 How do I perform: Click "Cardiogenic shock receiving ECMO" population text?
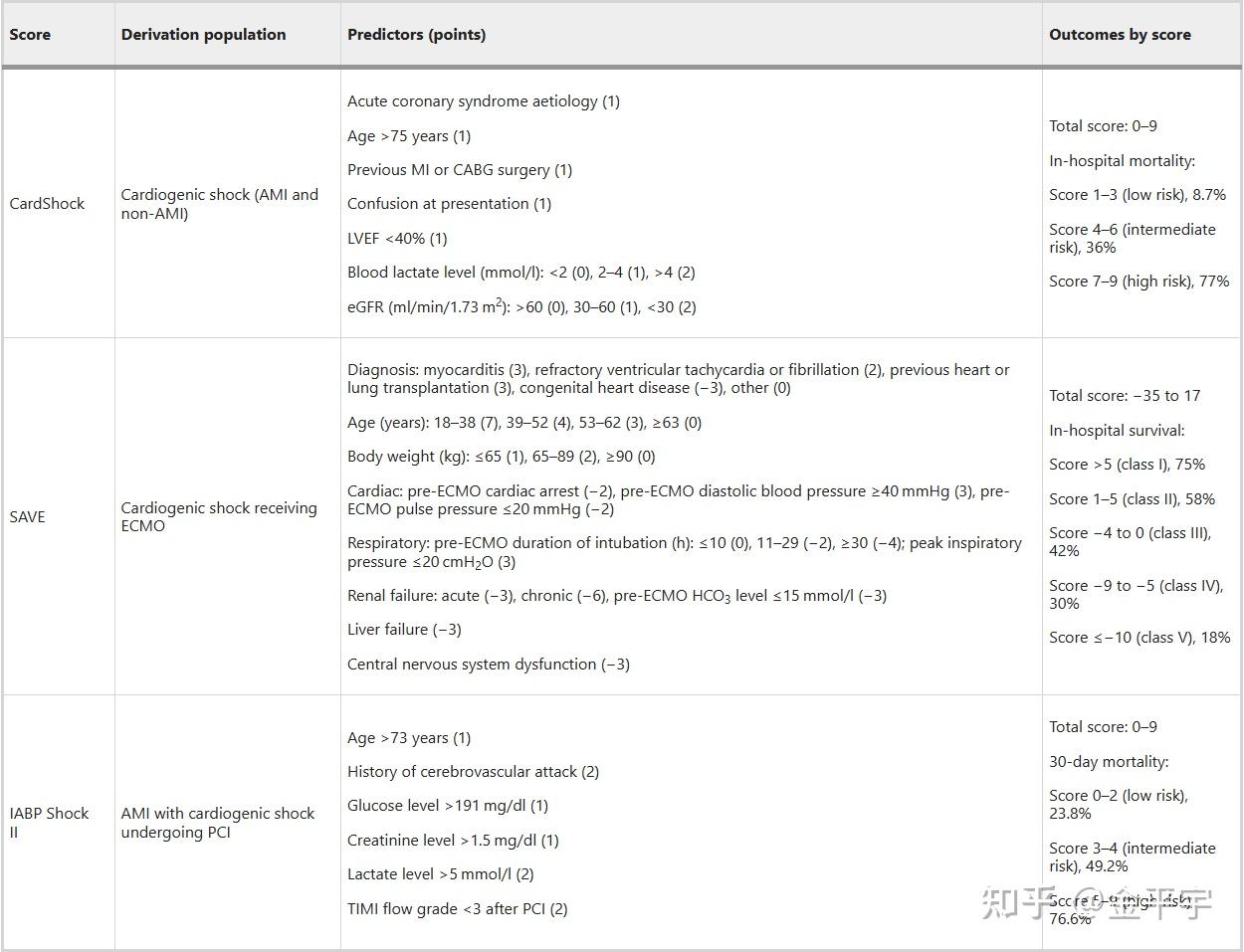pyautogui.click(x=219, y=516)
